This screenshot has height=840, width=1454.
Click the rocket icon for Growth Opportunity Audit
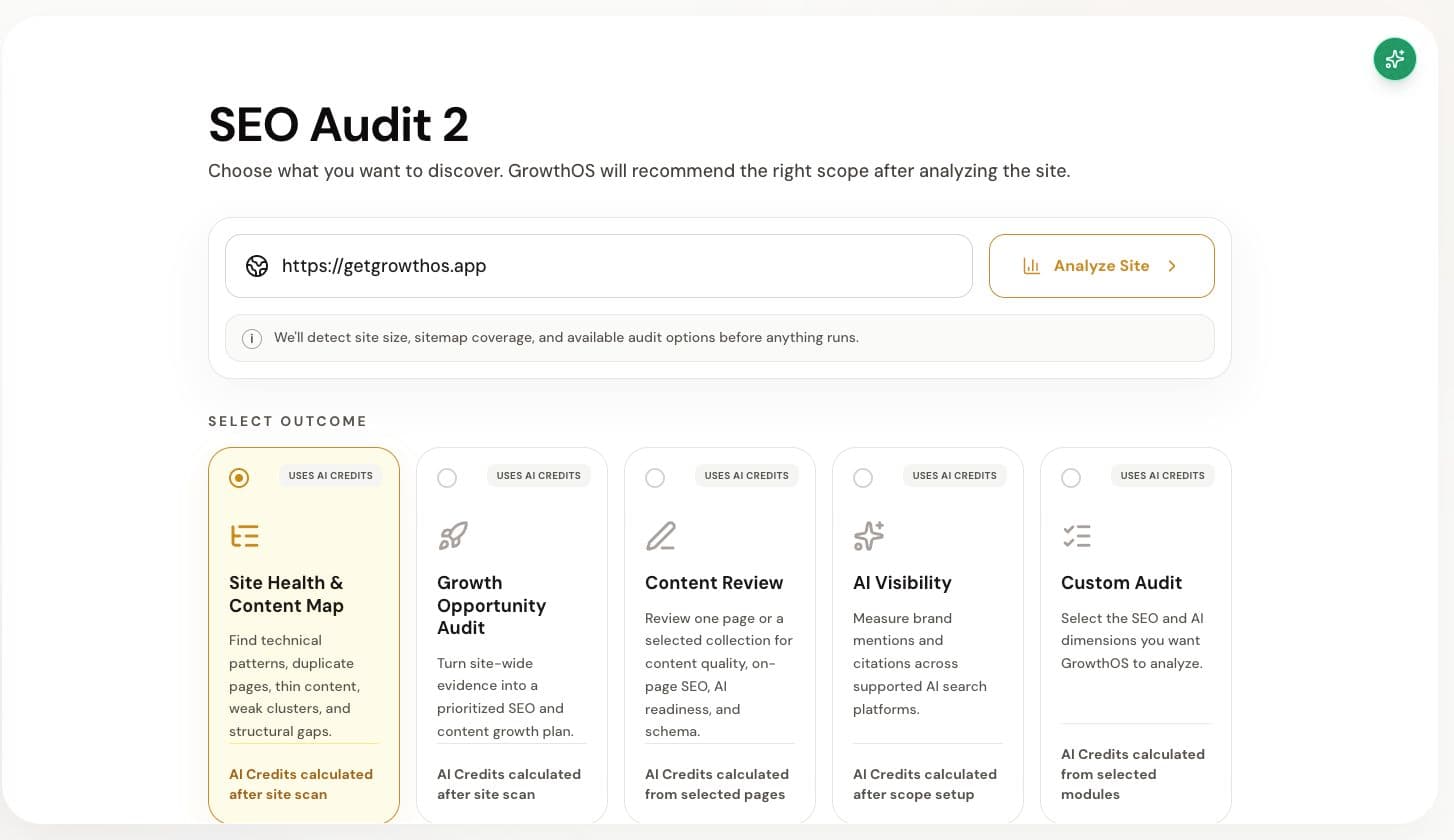452,536
